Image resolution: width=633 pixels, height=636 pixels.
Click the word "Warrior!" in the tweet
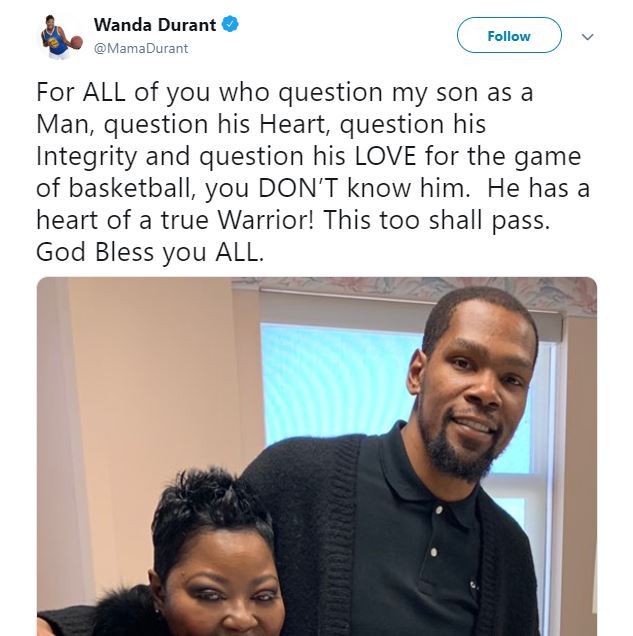coord(266,220)
